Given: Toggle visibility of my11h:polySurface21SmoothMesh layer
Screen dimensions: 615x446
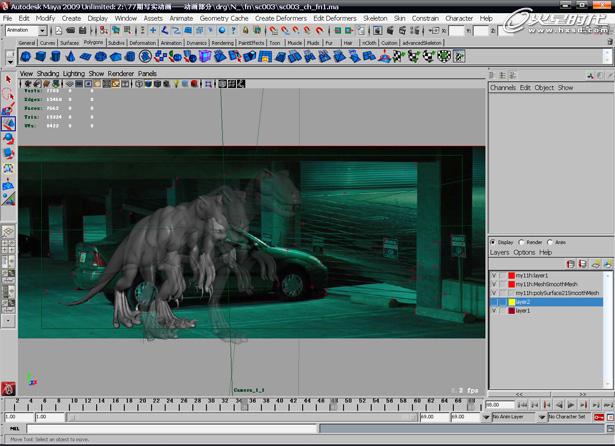Looking at the screenshot, I should click(494, 293).
